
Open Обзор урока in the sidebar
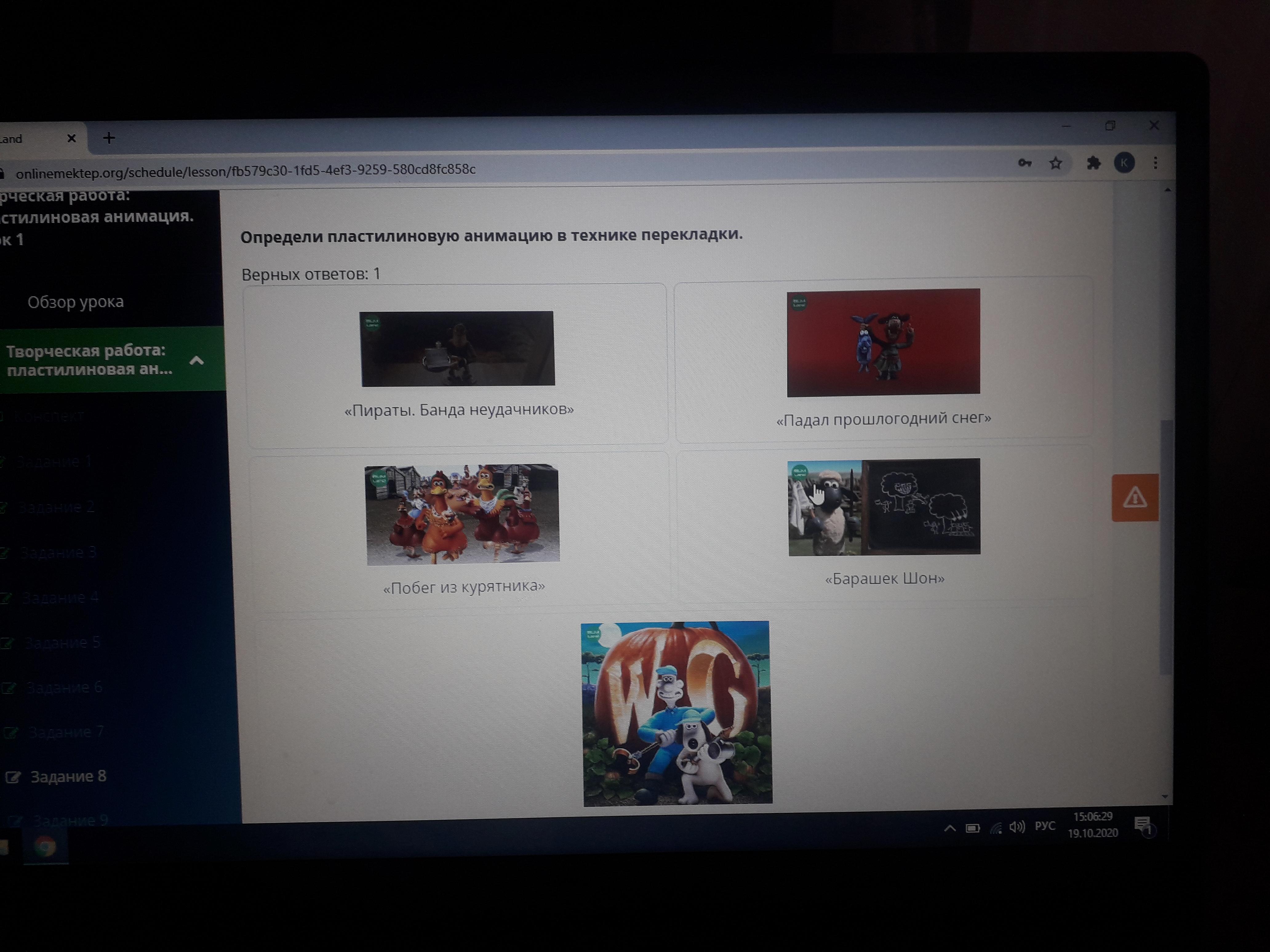pyautogui.click(x=75, y=302)
